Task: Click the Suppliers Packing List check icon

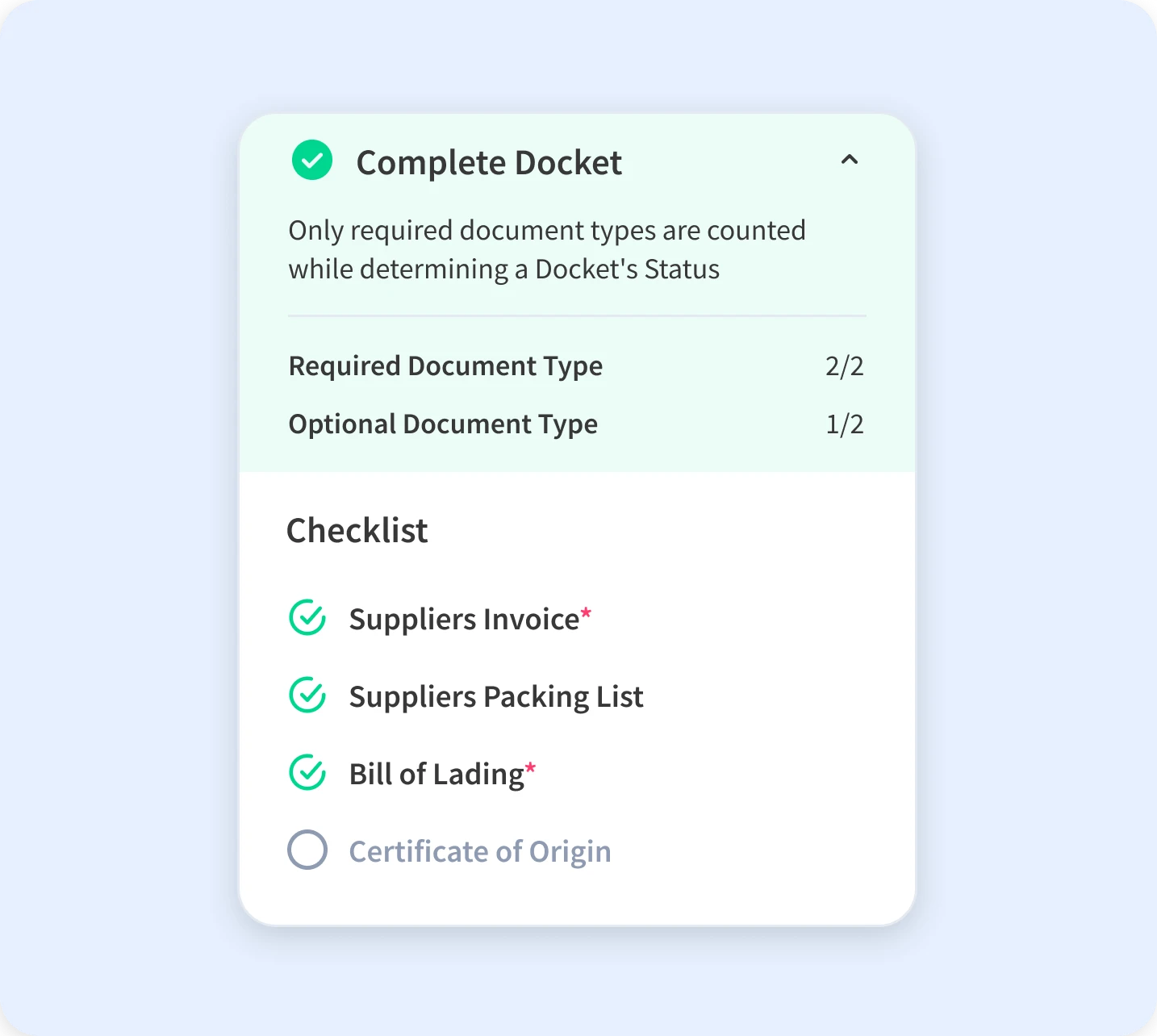Action: pos(307,696)
